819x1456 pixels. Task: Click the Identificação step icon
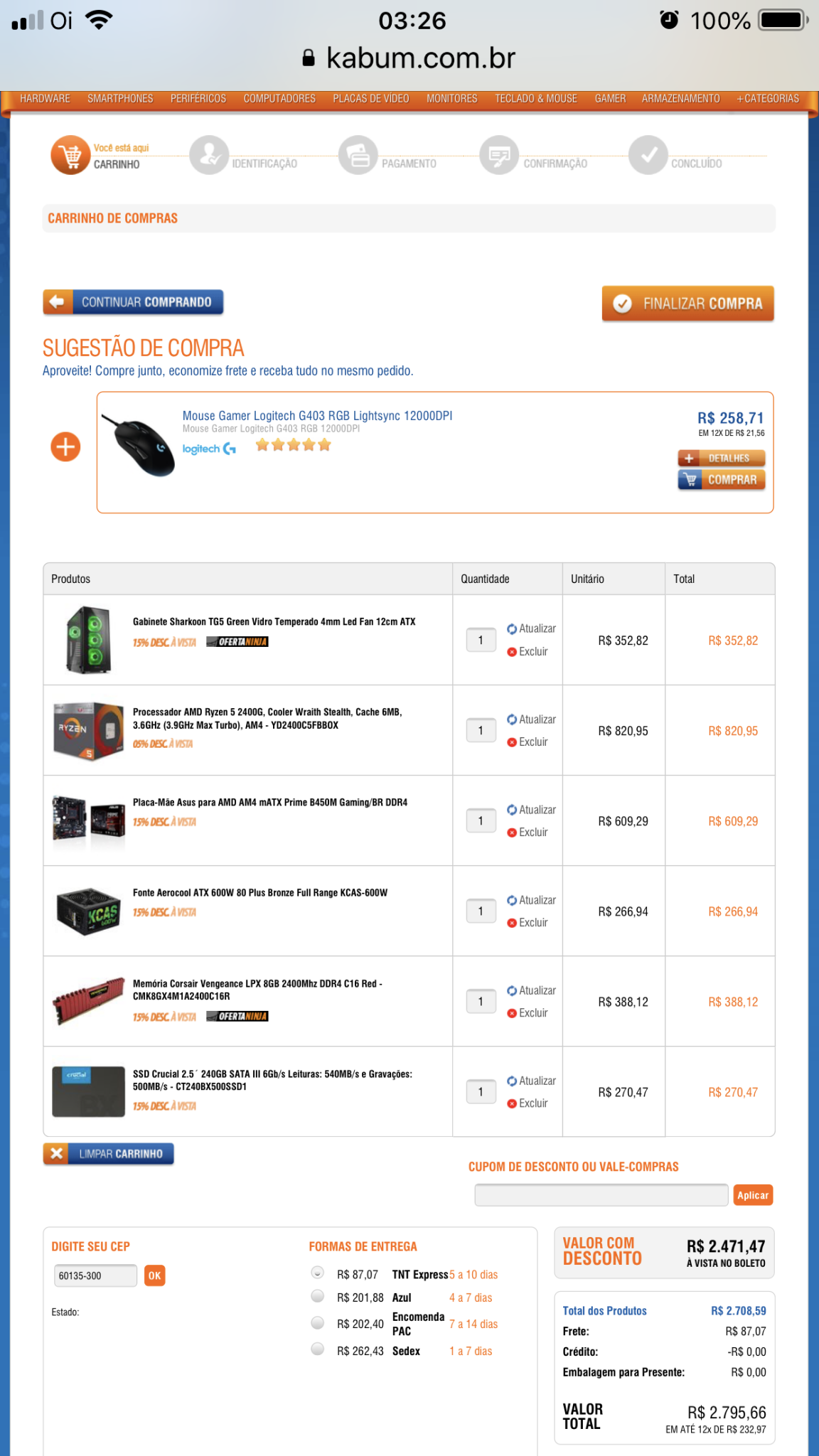click(209, 155)
